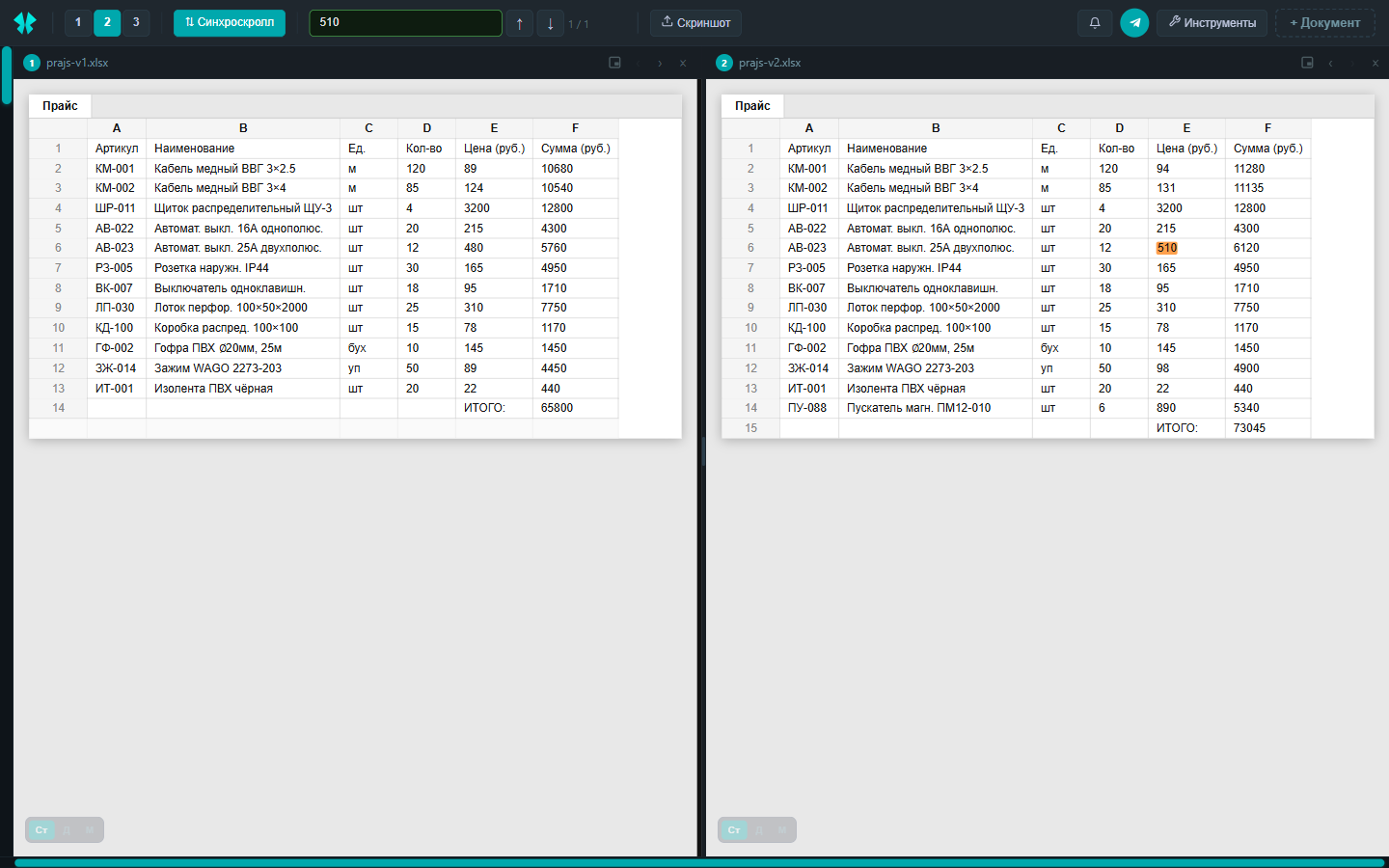
Task: Click Цена (руб.) header in right pane
Action: [1186, 149]
